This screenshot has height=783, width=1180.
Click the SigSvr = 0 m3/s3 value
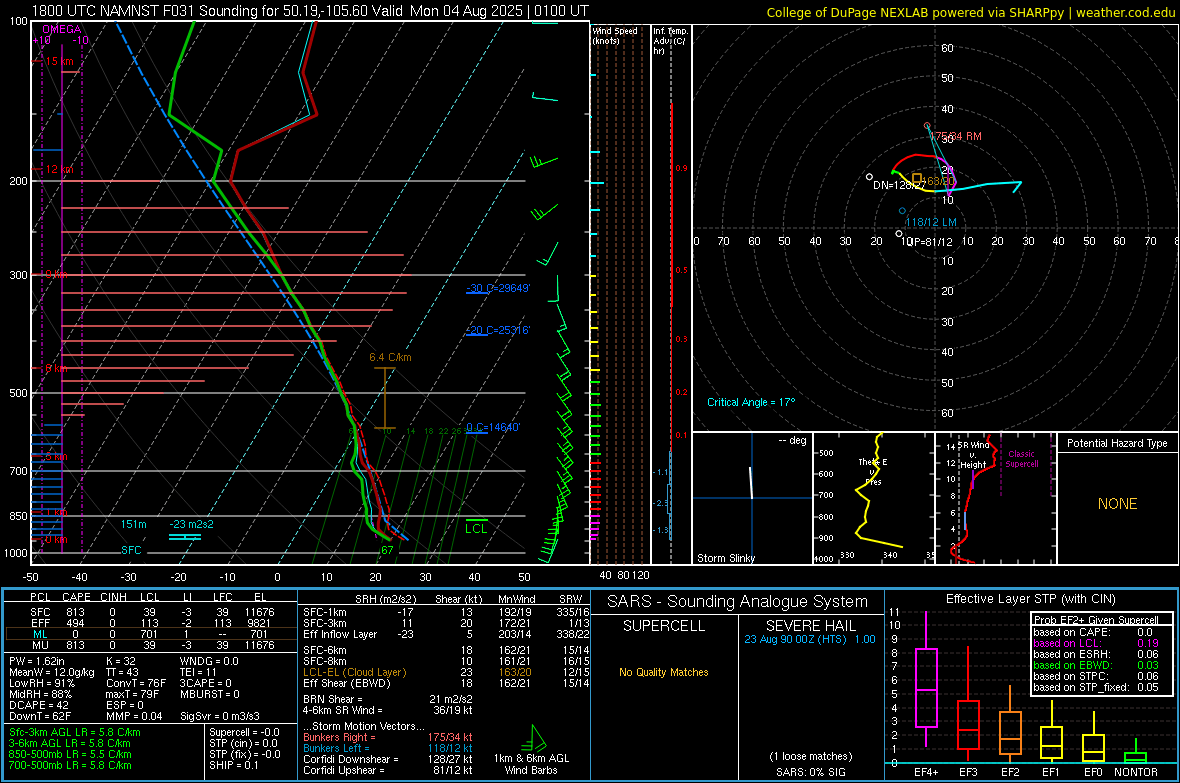[220, 716]
